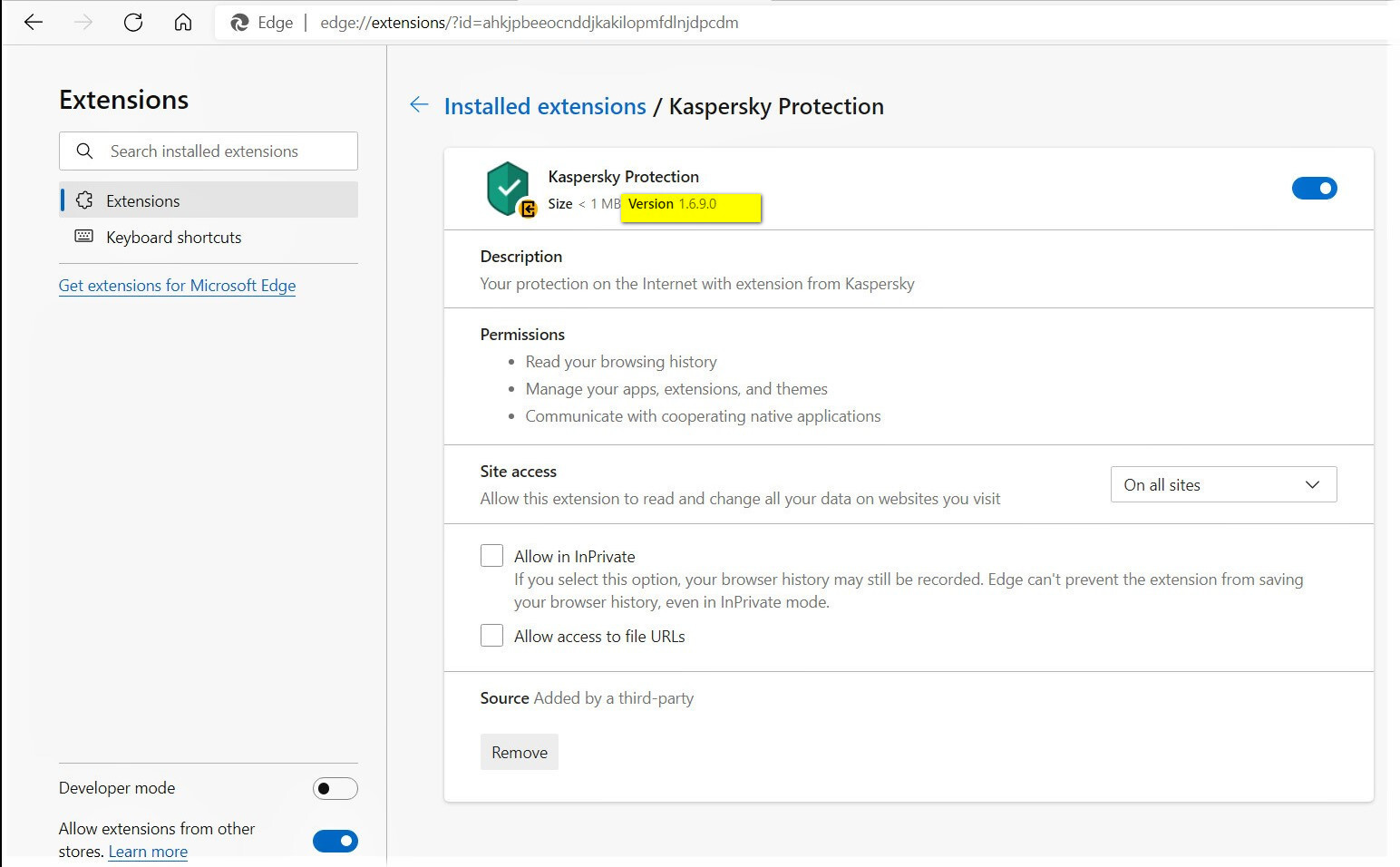This screenshot has width=1400, height=867.
Task: Open Keyboard shortcuts in the sidebar
Action: (173, 238)
